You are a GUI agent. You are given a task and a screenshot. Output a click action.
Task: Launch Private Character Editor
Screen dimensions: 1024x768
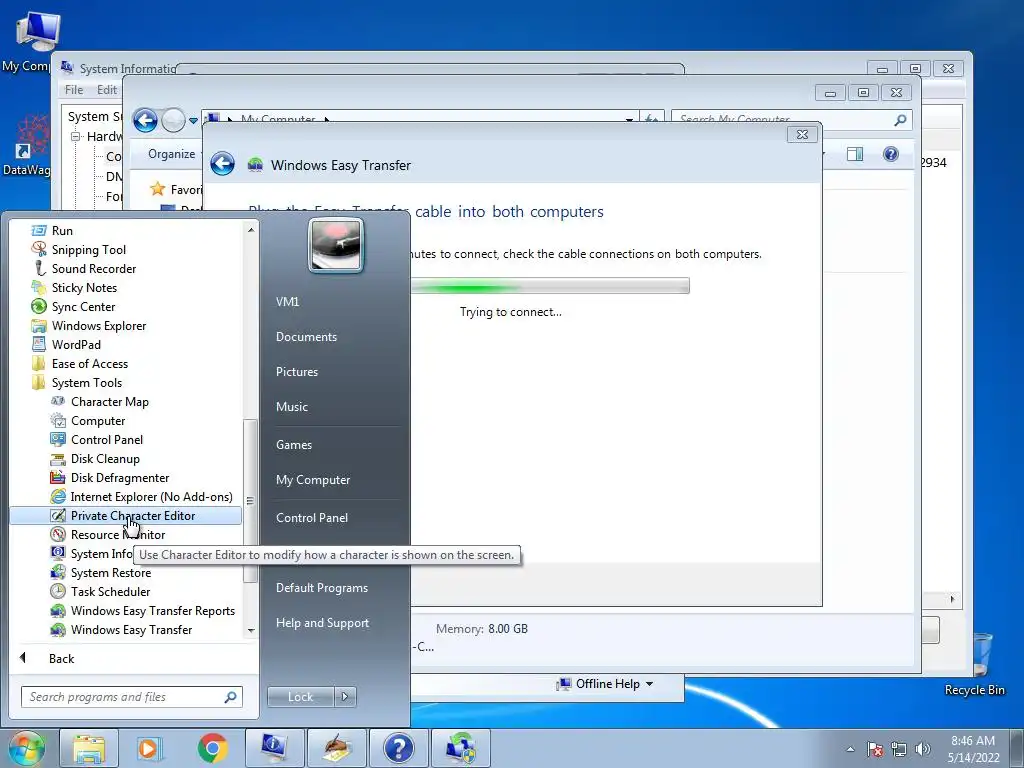tap(125, 515)
